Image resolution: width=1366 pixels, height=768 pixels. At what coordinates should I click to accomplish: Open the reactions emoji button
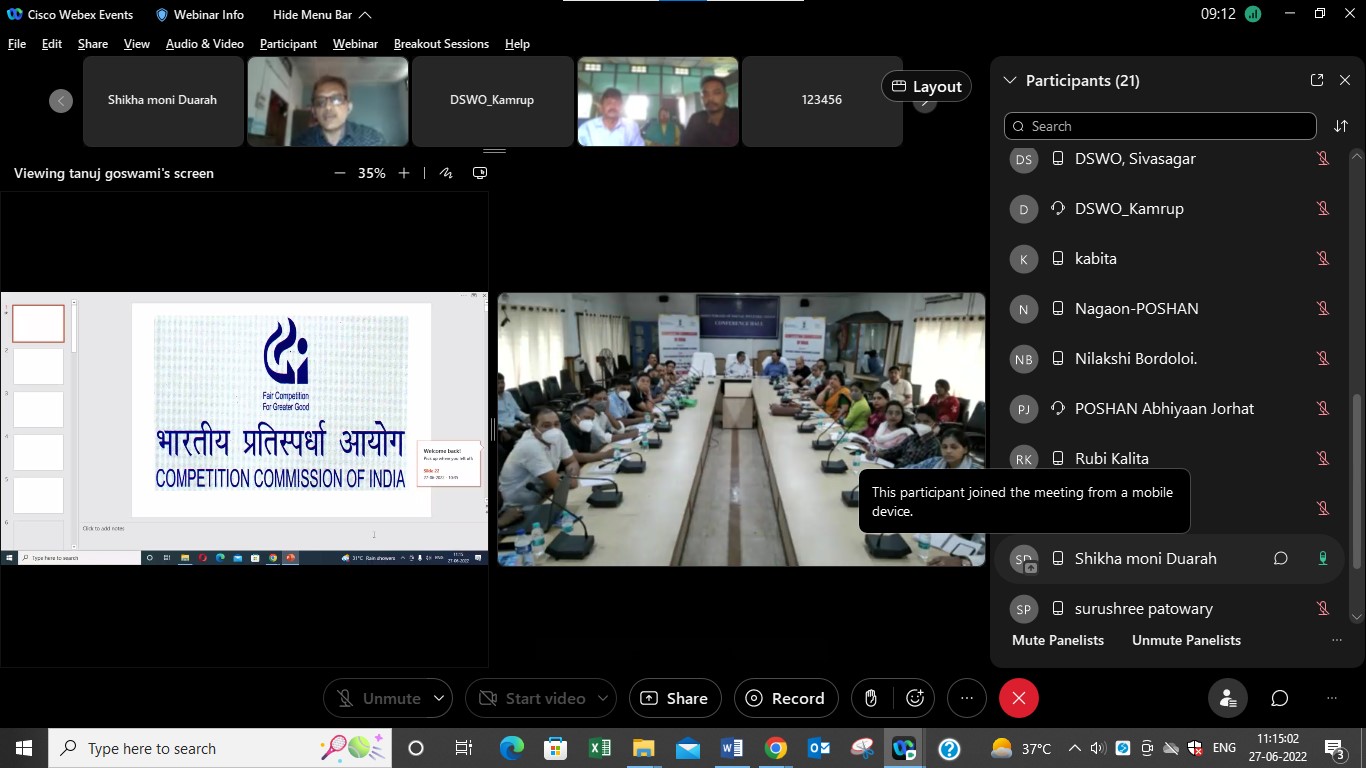click(x=915, y=698)
